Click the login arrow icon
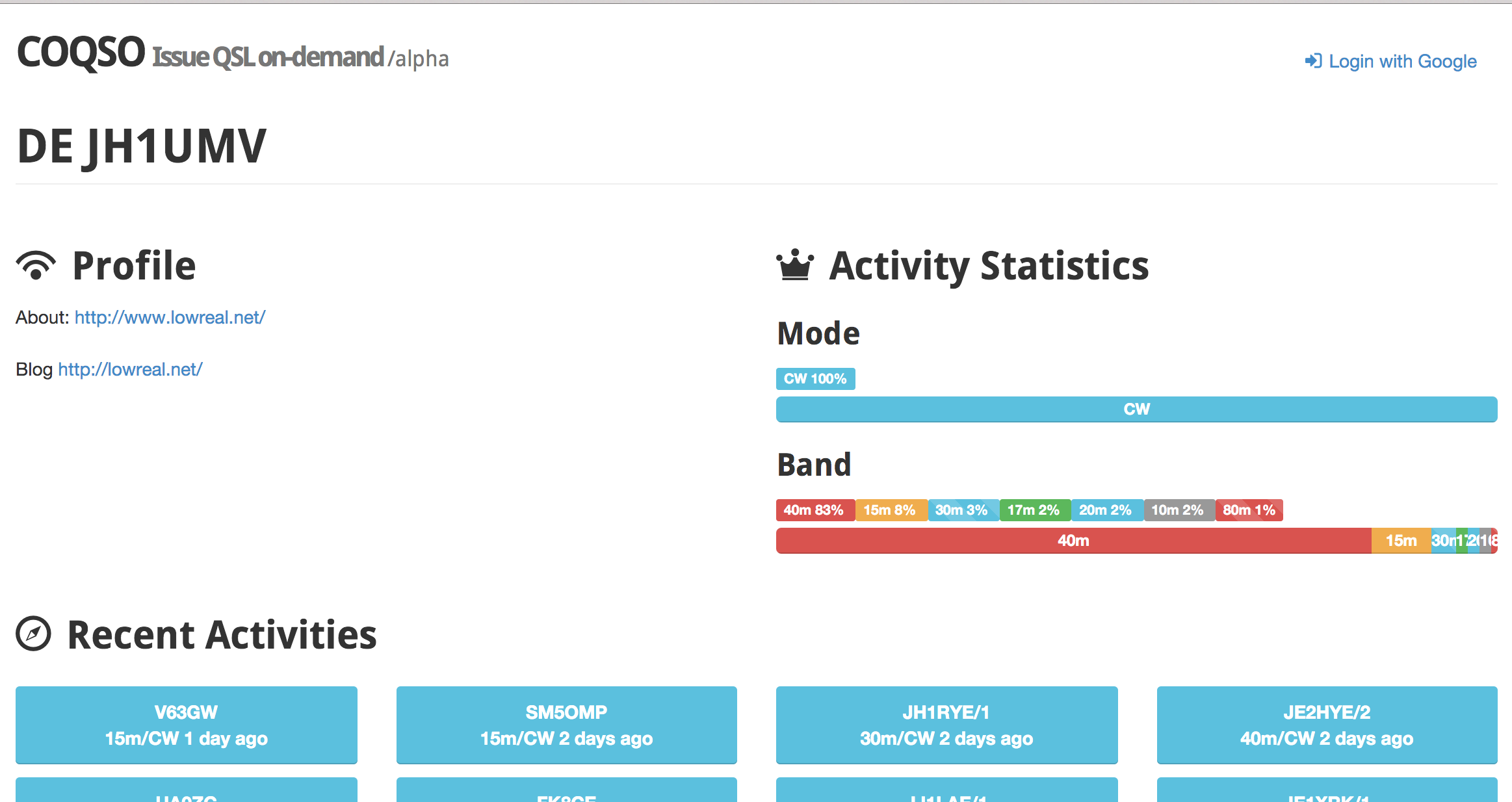This screenshot has width=1512, height=802. (1313, 61)
